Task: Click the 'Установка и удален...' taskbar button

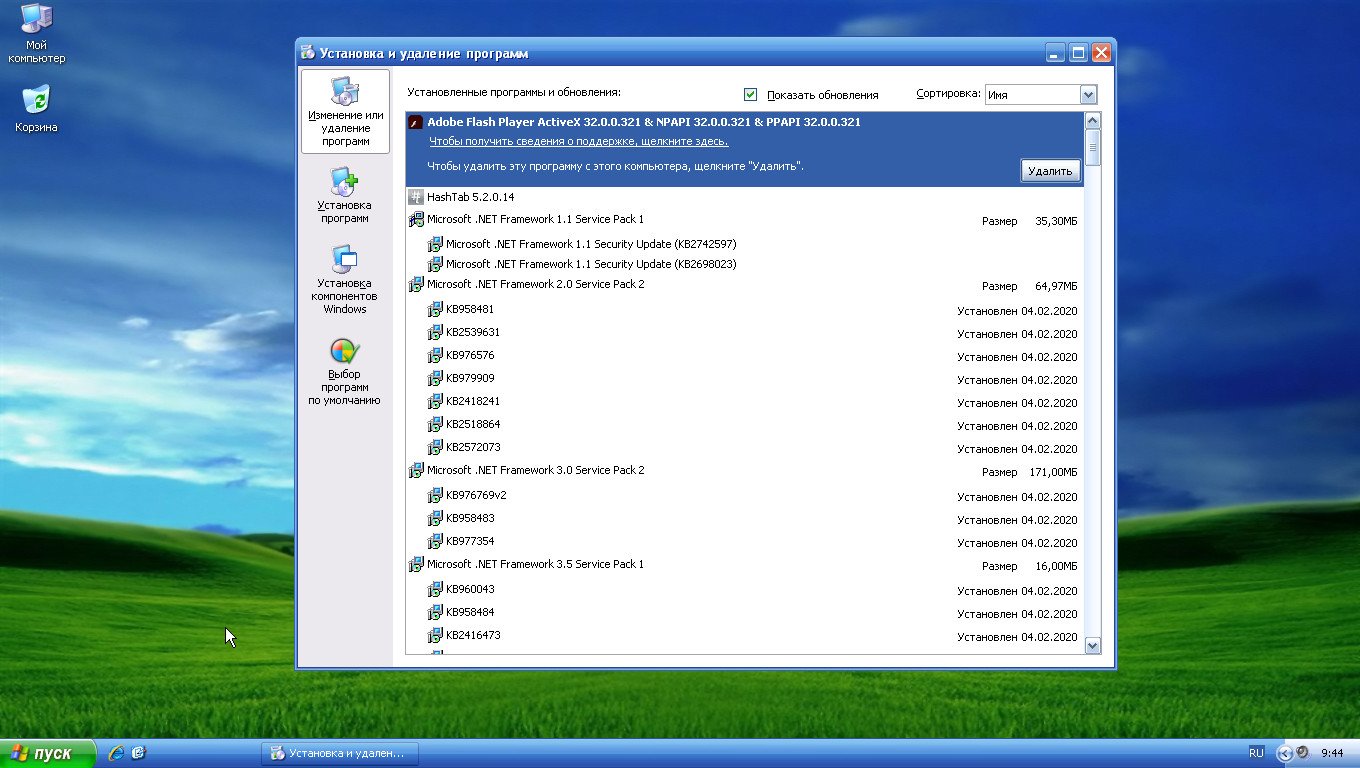Action: click(x=340, y=753)
